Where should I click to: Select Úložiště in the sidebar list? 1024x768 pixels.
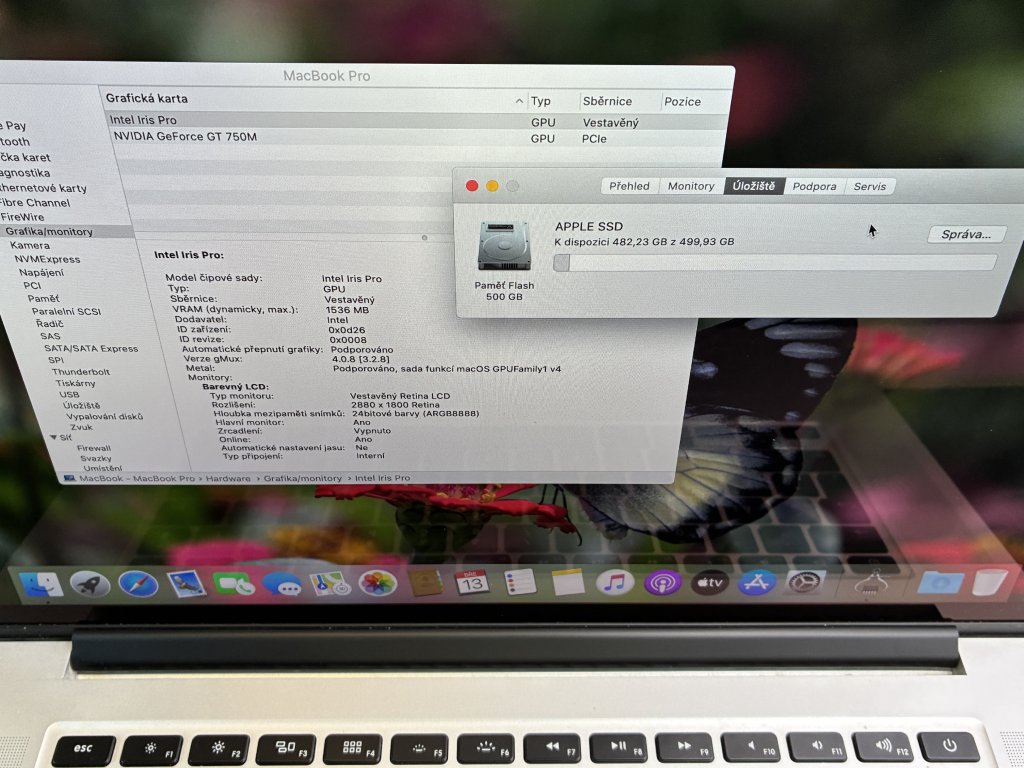pos(82,406)
